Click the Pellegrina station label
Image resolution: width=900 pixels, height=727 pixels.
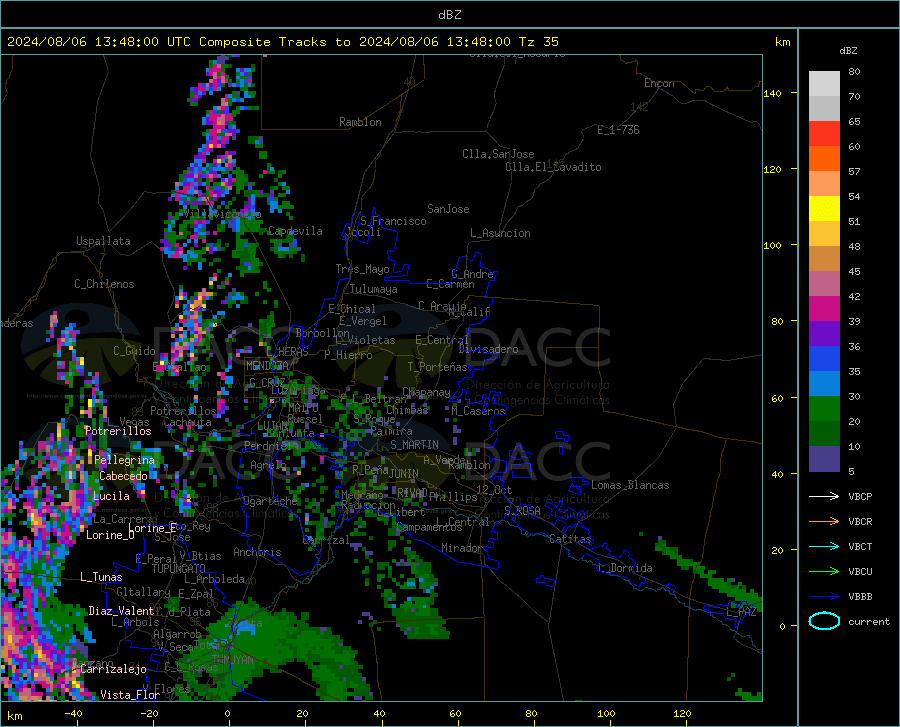pos(124,460)
